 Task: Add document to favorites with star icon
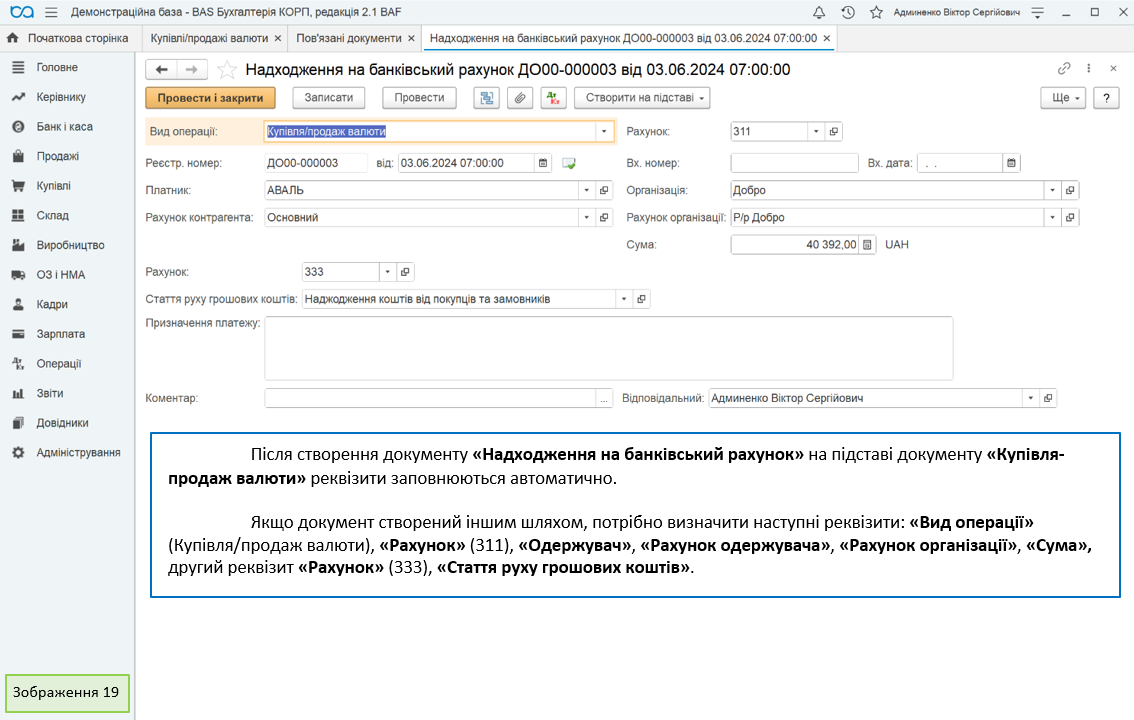226,69
